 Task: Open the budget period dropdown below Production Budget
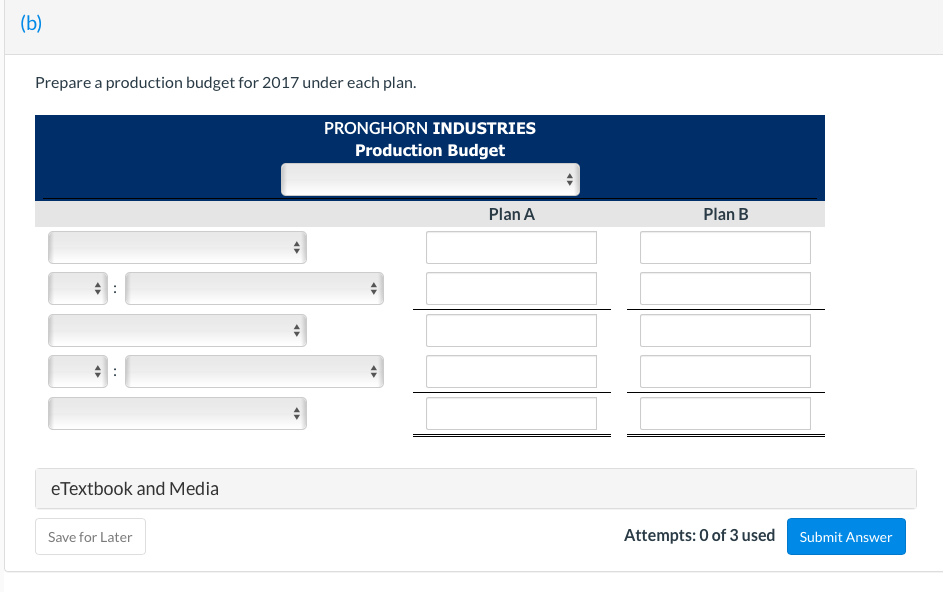430,179
